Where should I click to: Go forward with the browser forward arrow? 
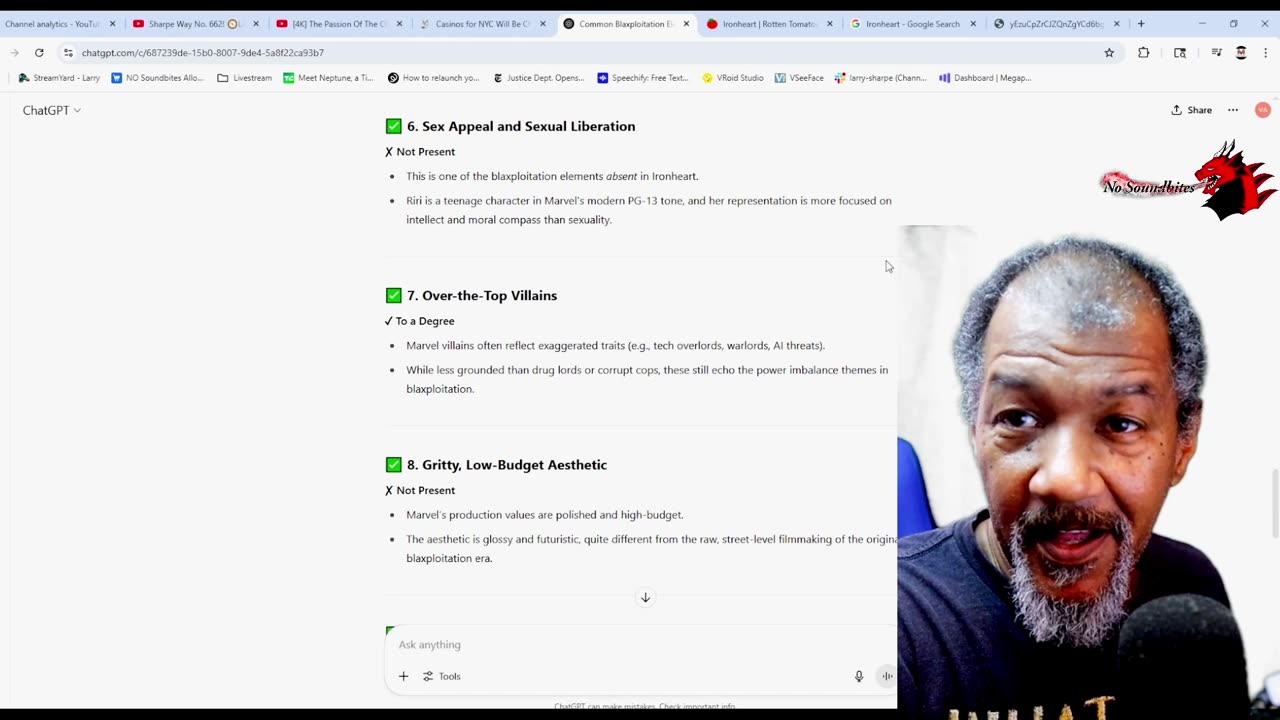(x=15, y=53)
